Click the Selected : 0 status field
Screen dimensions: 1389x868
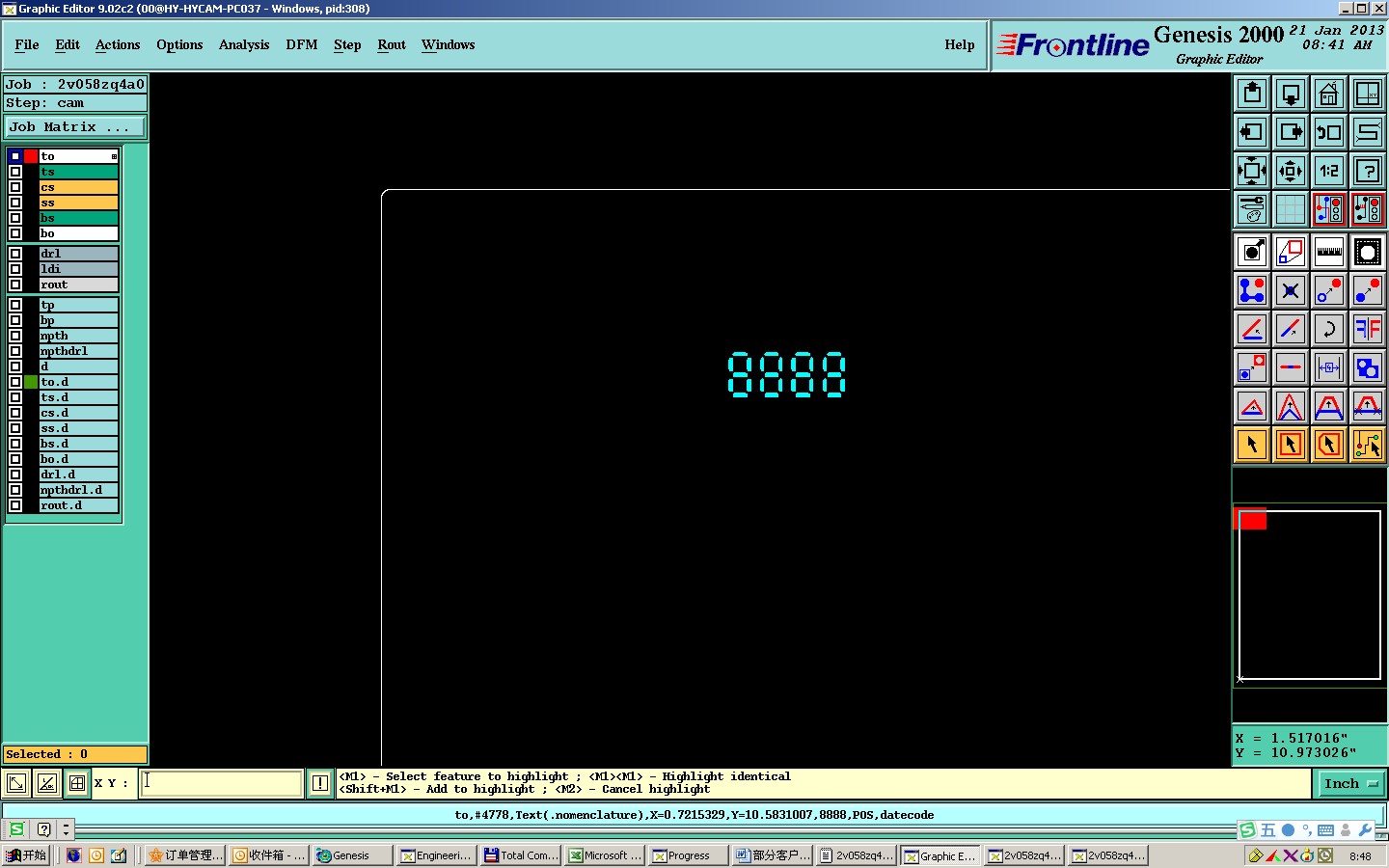(x=75, y=754)
